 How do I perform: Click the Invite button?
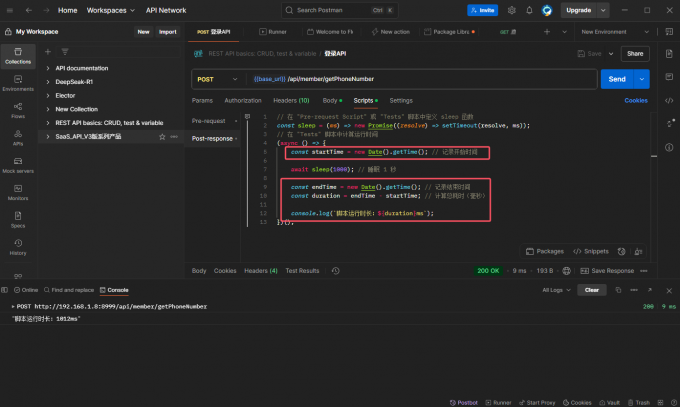(482, 10)
